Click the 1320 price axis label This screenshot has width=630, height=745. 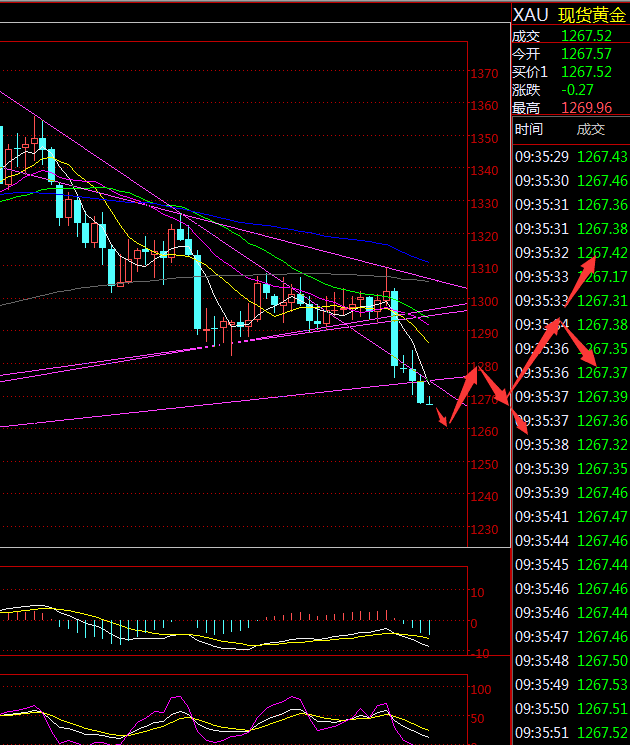(484, 236)
